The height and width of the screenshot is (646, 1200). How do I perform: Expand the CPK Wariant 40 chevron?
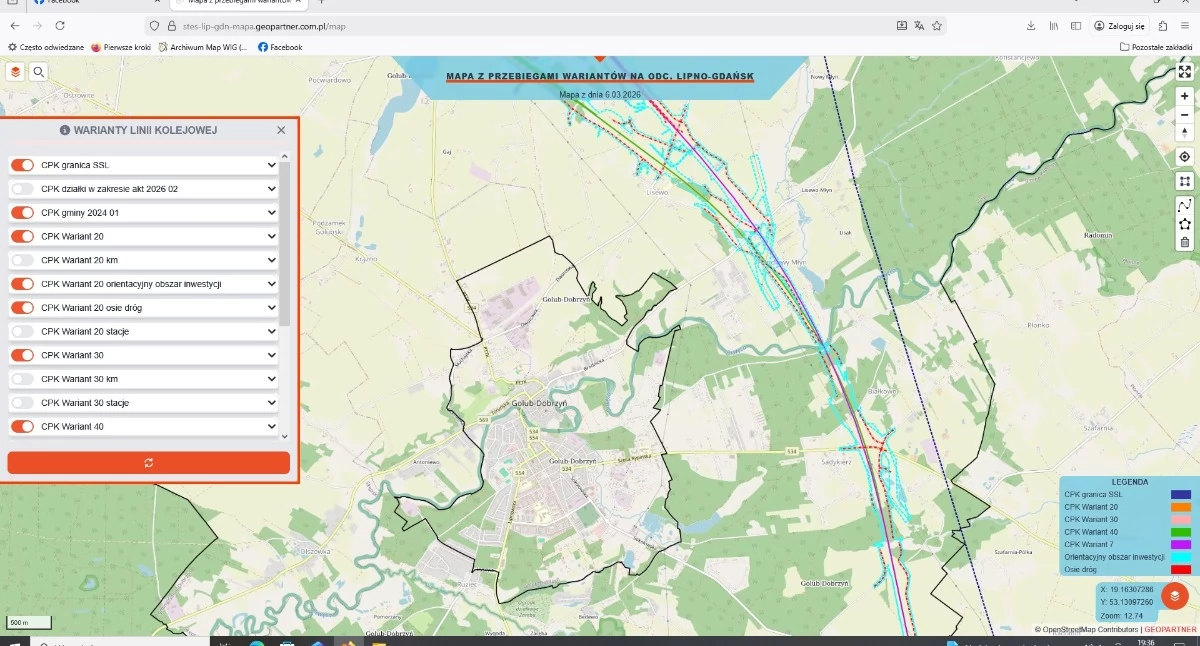click(x=271, y=427)
